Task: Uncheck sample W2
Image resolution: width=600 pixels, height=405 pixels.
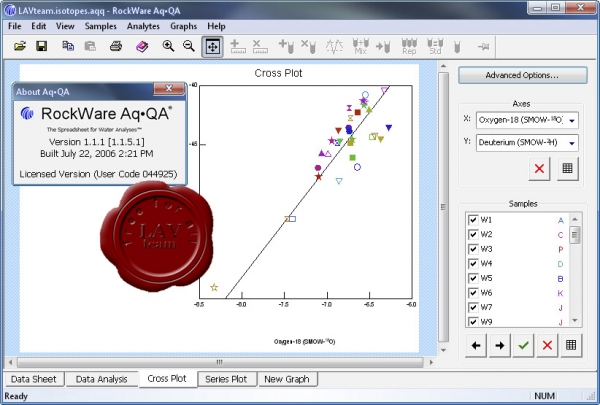Action: (x=473, y=234)
